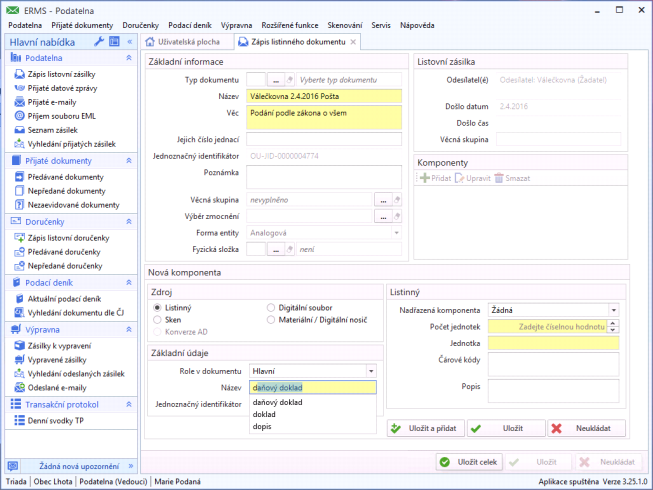Open the Přijaté dokumenty menu
The image size is (653, 490).
coord(82,25)
